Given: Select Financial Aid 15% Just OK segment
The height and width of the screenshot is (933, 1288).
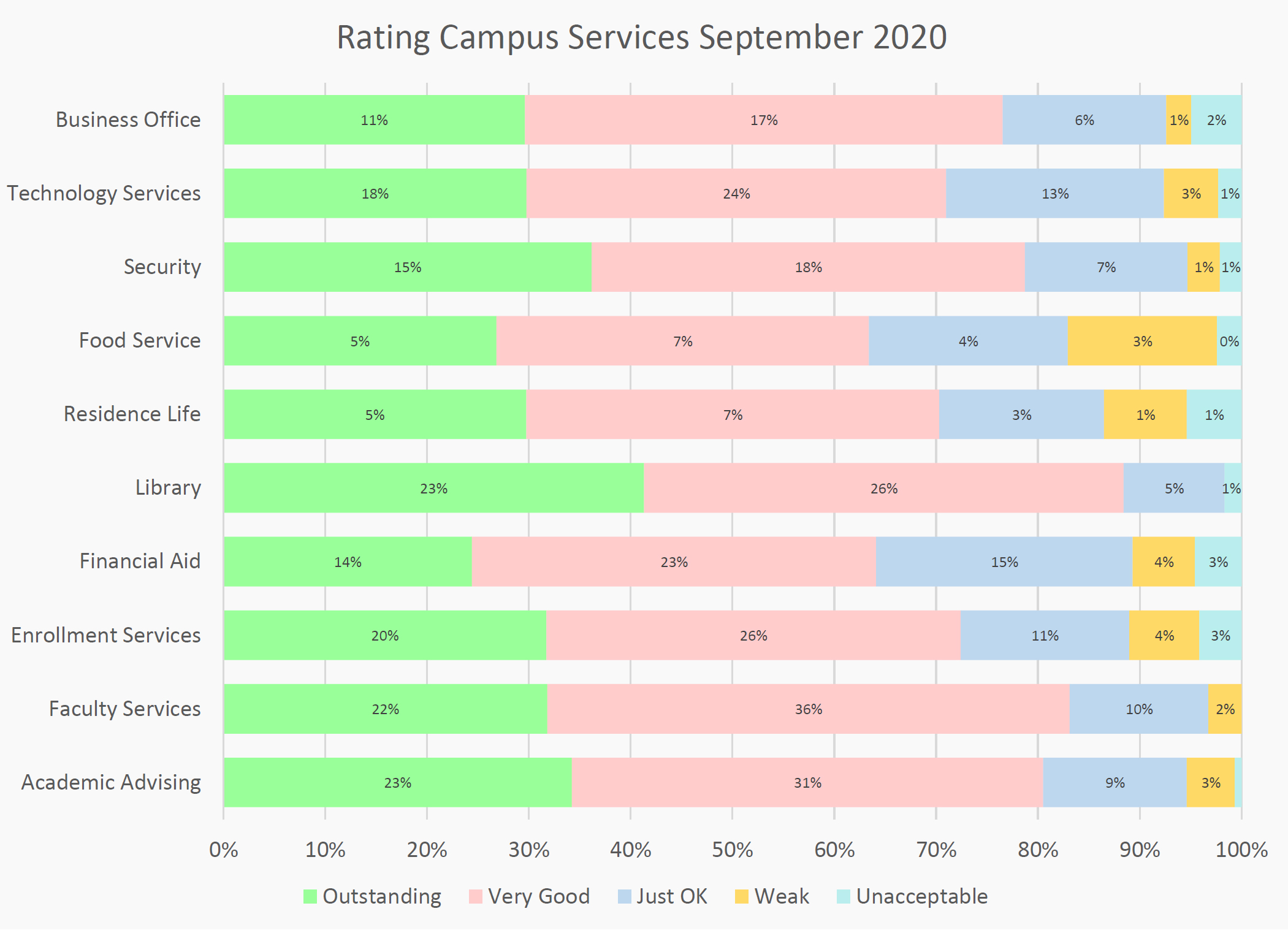Looking at the screenshot, I should 1004,562.
